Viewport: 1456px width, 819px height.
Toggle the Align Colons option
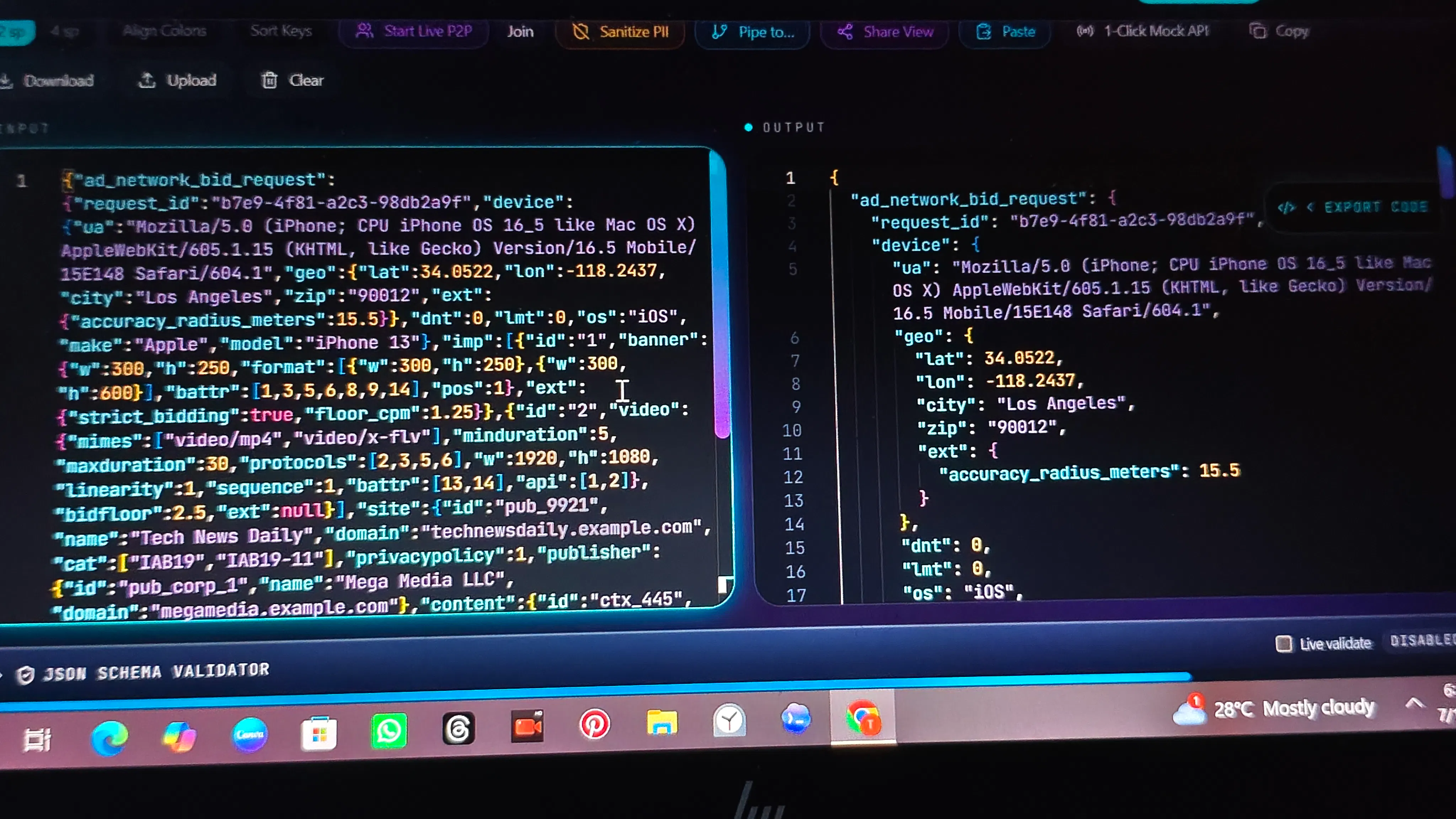[x=165, y=31]
